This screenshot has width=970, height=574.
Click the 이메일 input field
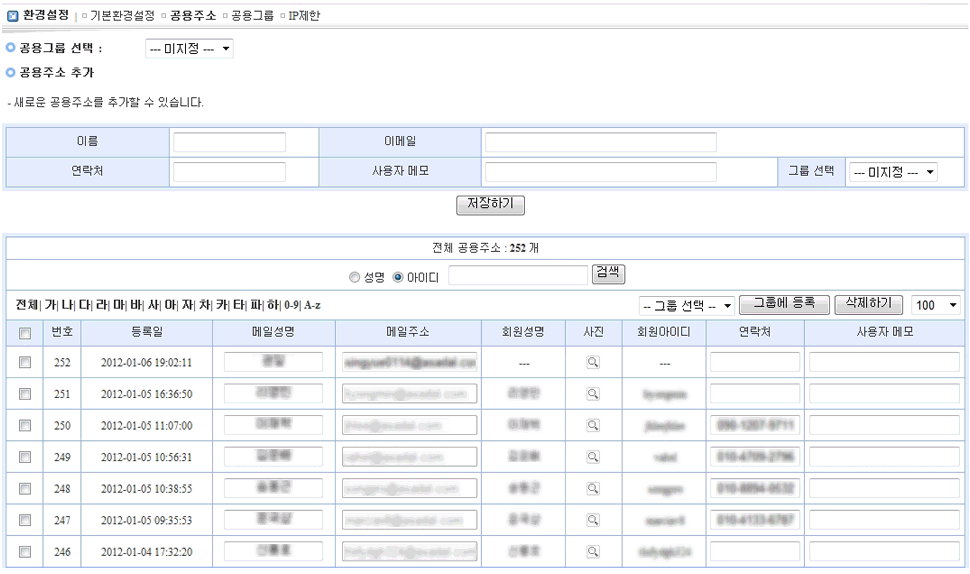[x=600, y=142]
